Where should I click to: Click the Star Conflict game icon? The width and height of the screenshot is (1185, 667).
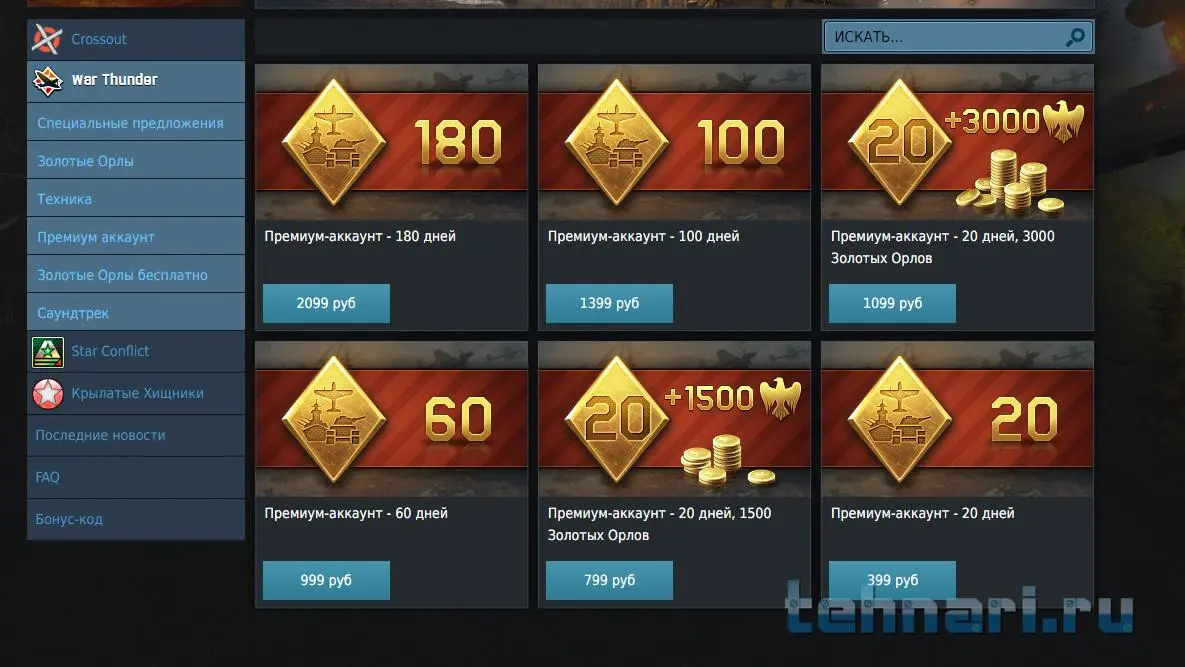pos(48,352)
